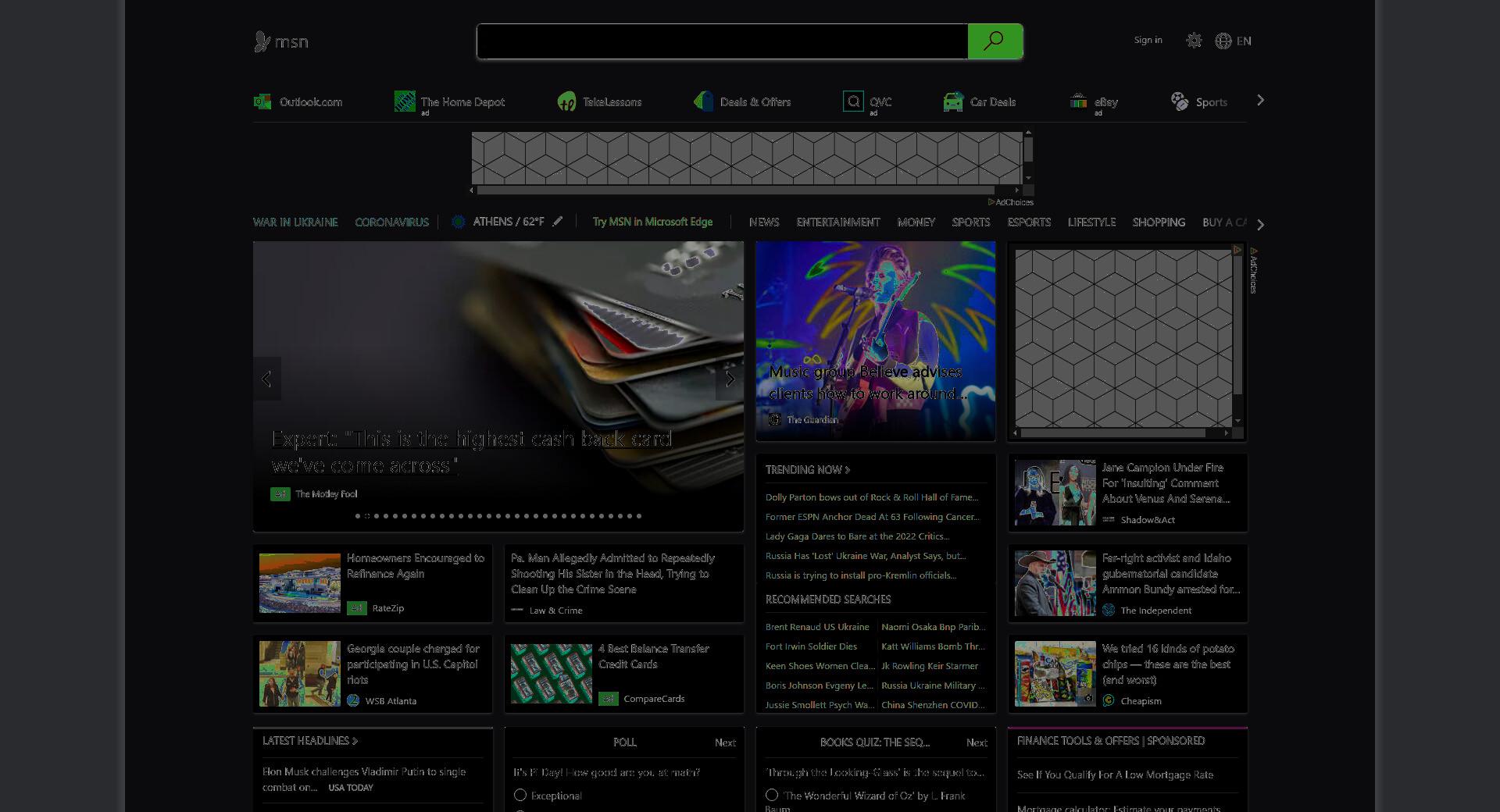1500x812 pixels.
Task: Open the TakeLessons shortcut icon
Action: [x=566, y=101]
